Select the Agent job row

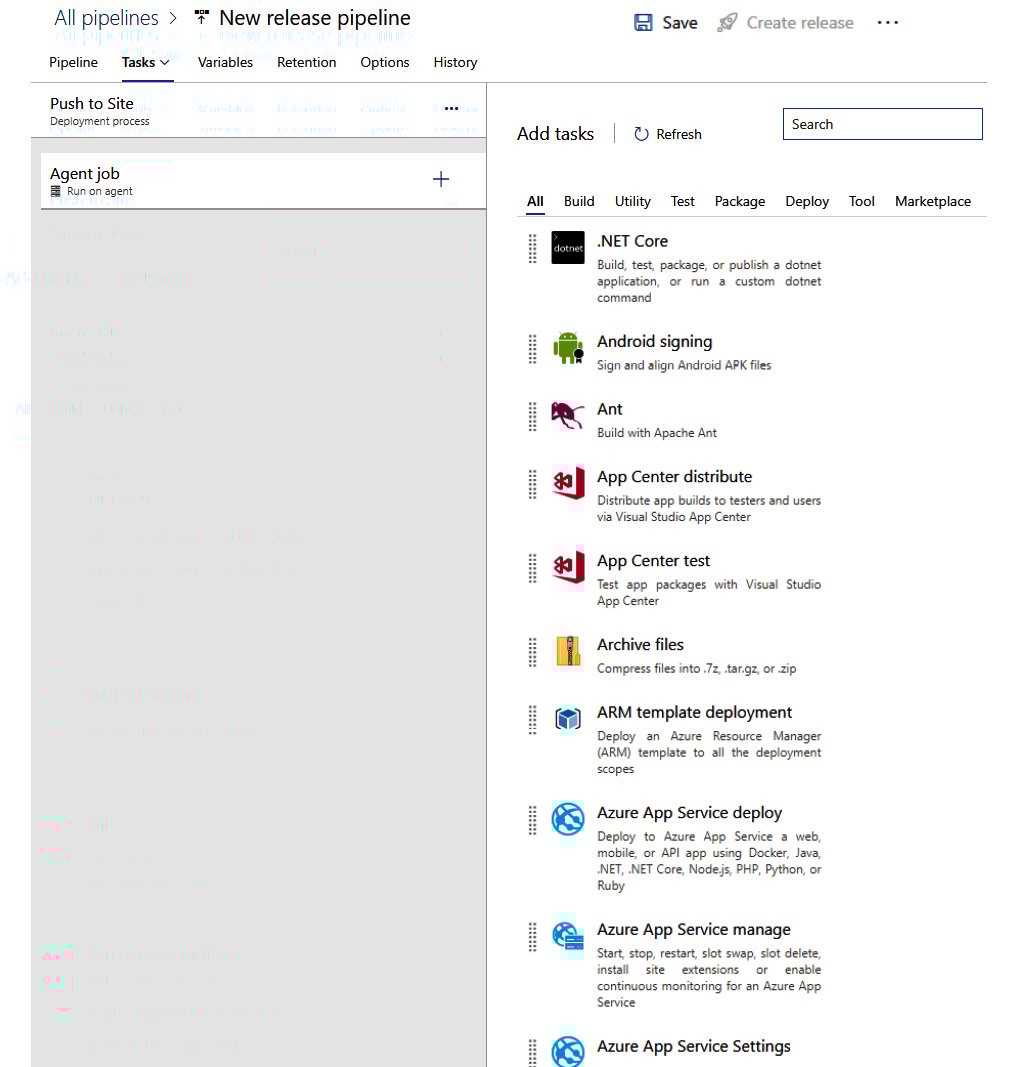point(263,180)
